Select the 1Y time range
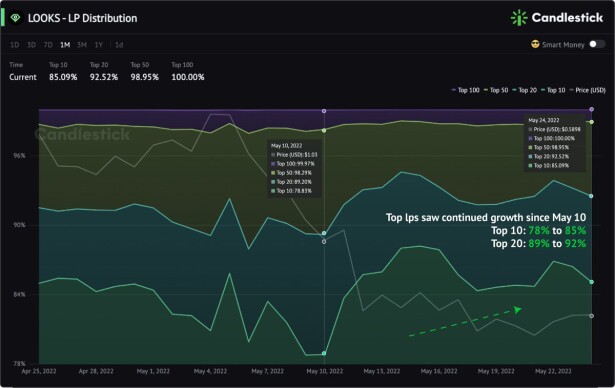The height and width of the screenshot is (388, 615). coord(98,45)
